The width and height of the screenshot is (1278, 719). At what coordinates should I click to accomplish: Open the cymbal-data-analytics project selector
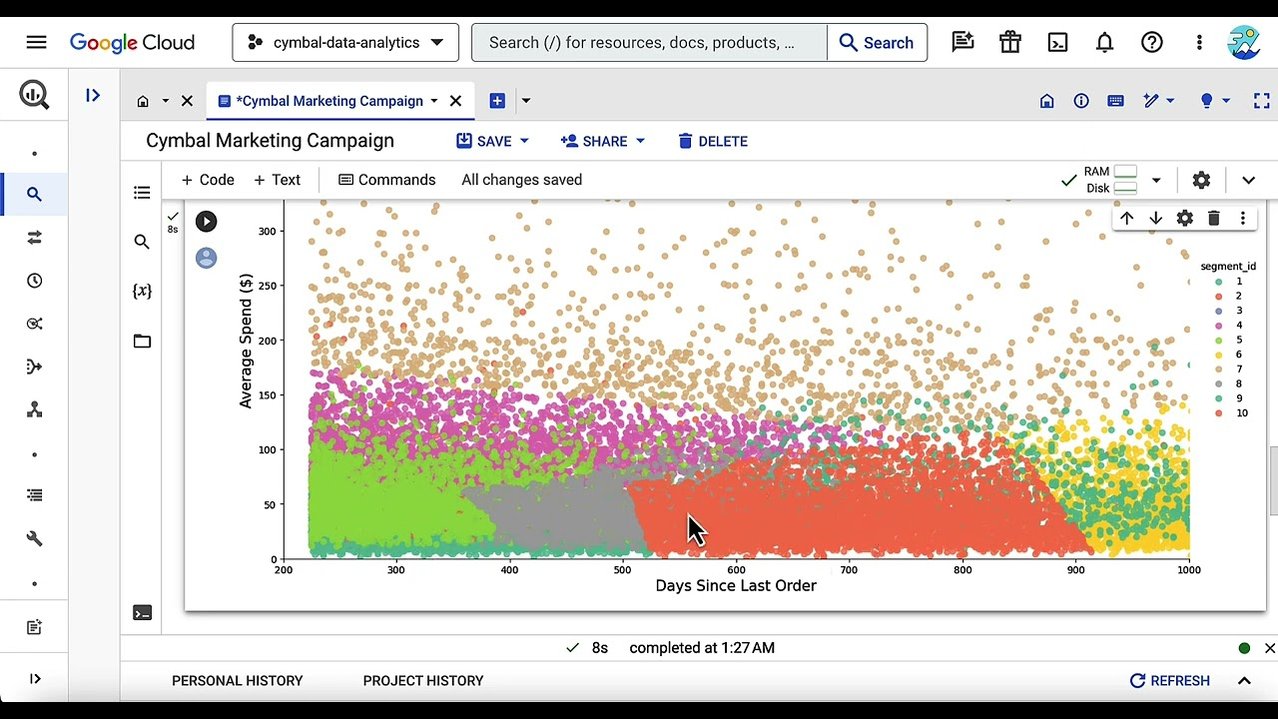tap(345, 42)
